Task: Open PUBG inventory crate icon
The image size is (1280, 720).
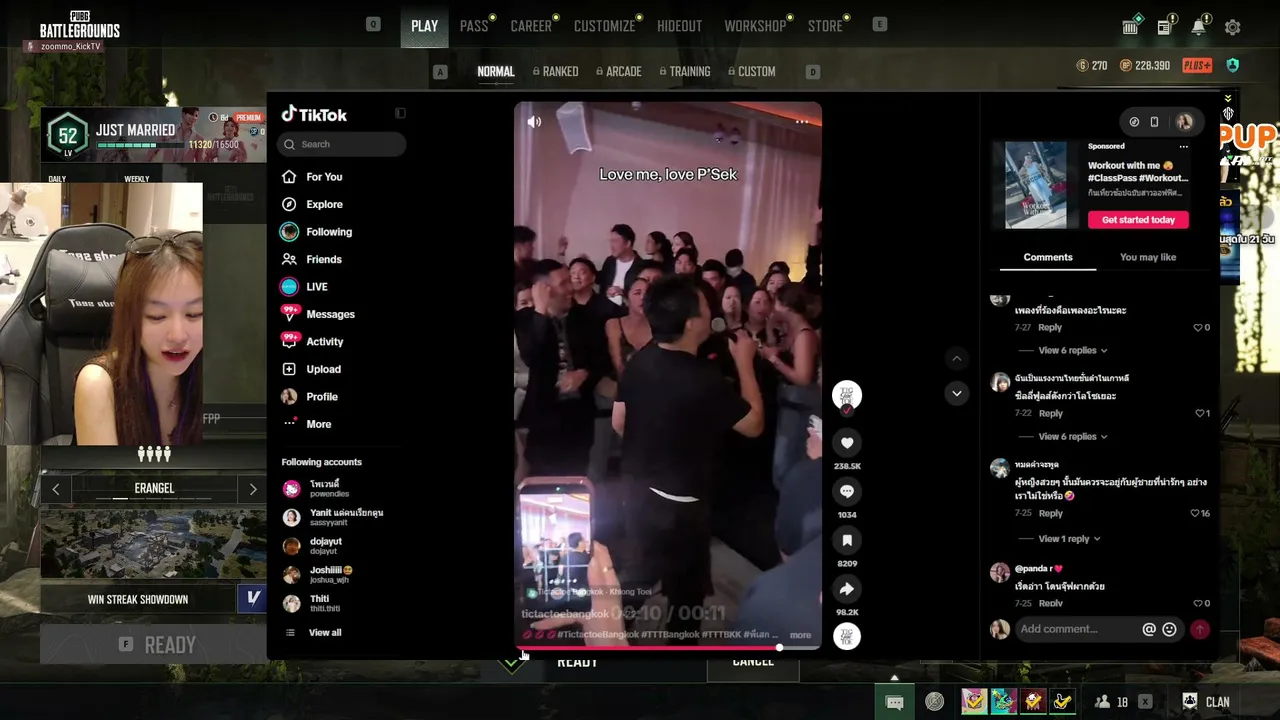Action: pos(1130,27)
